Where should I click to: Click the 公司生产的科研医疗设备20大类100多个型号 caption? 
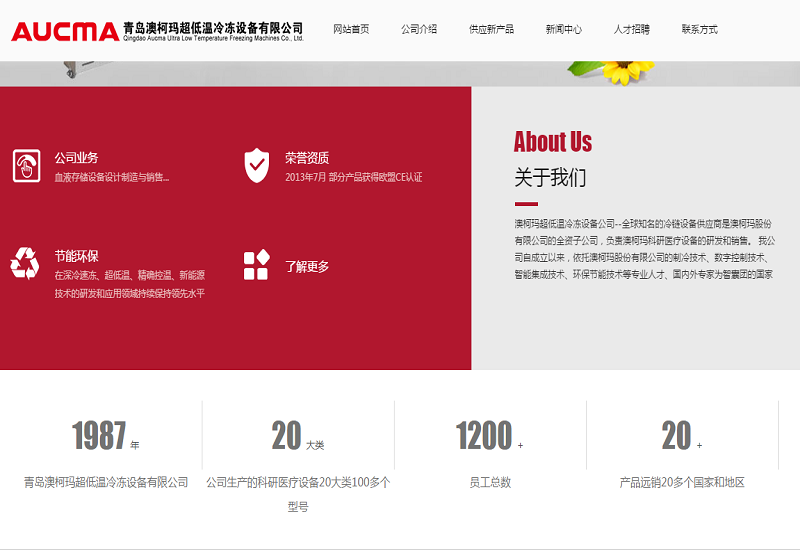[x=298, y=494]
